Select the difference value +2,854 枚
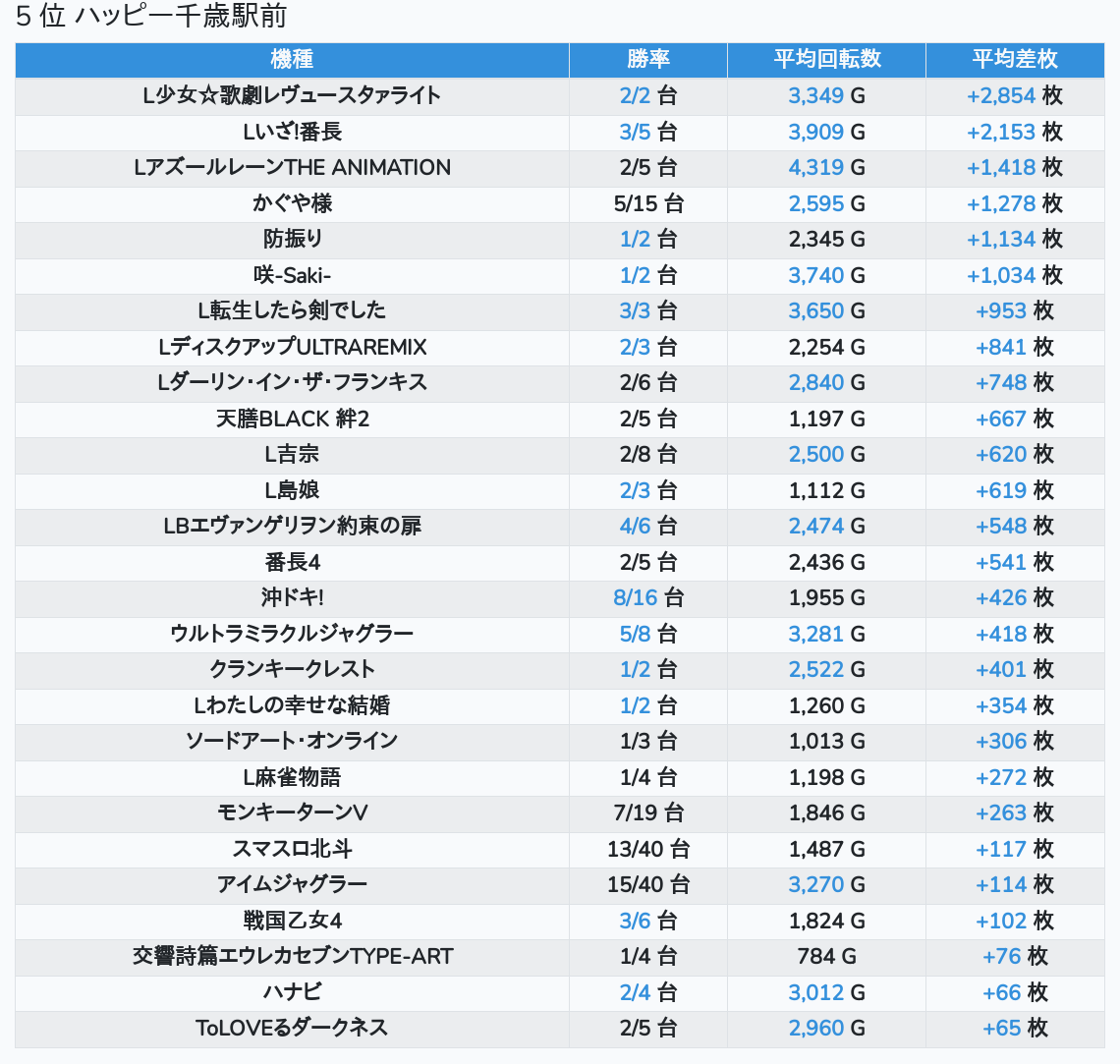The width and height of the screenshot is (1120, 1064). tap(1015, 95)
